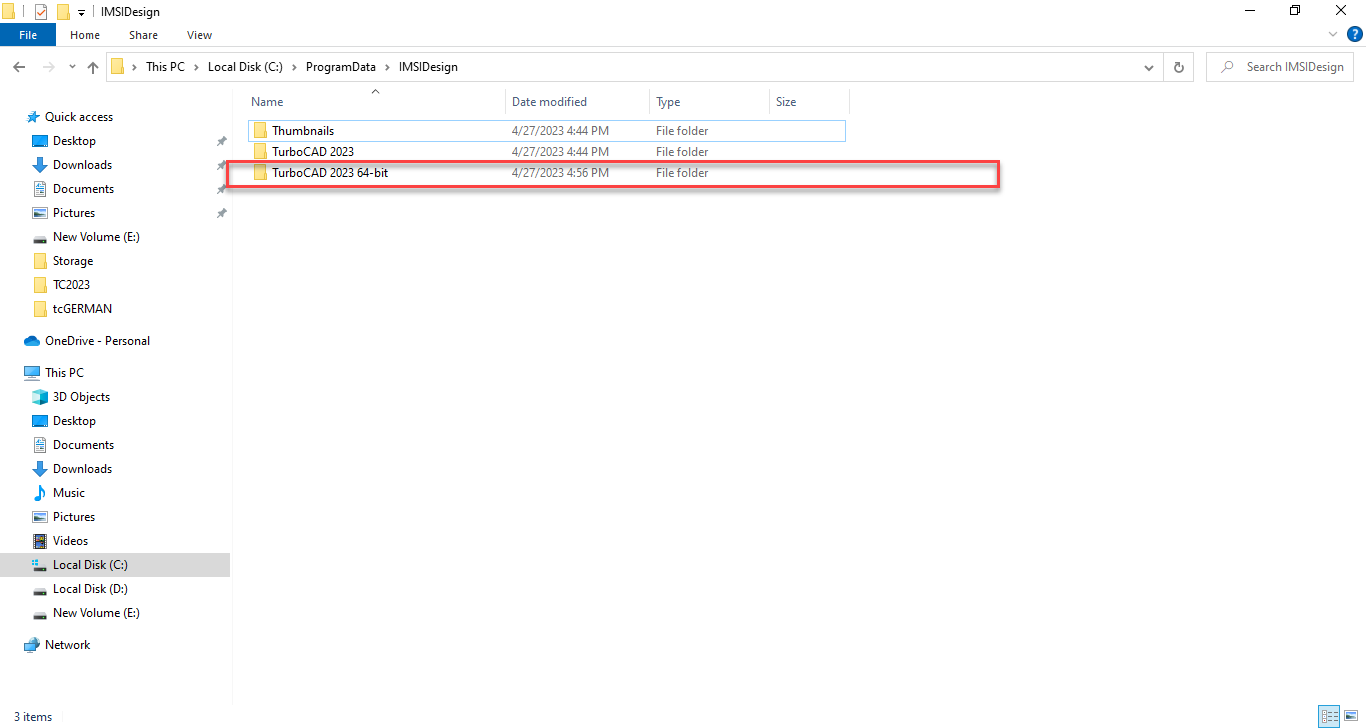
Task: Click IMSIDesign breadcrumb segment
Action: coord(428,67)
